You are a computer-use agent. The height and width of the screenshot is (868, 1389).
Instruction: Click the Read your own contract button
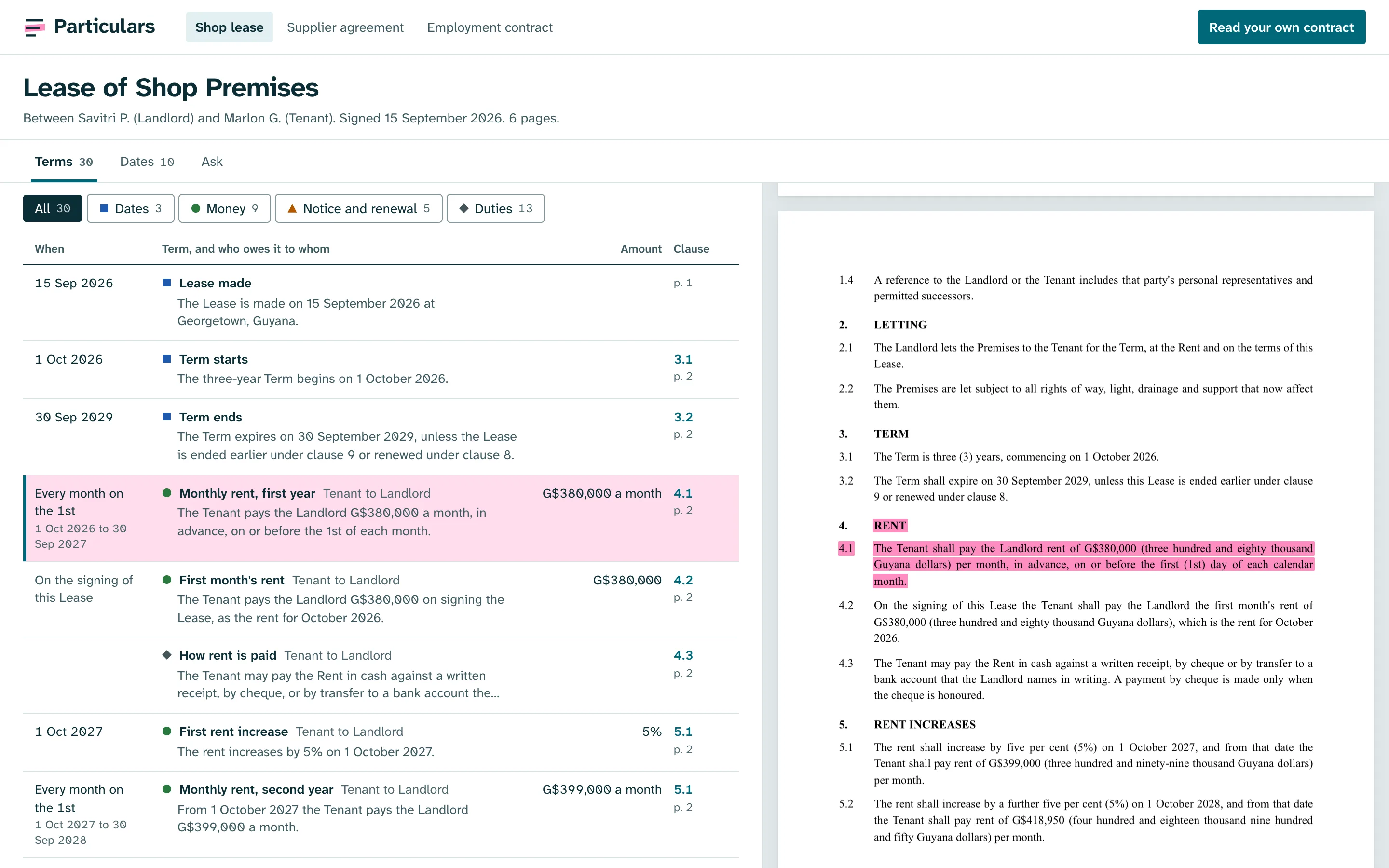[1281, 27]
